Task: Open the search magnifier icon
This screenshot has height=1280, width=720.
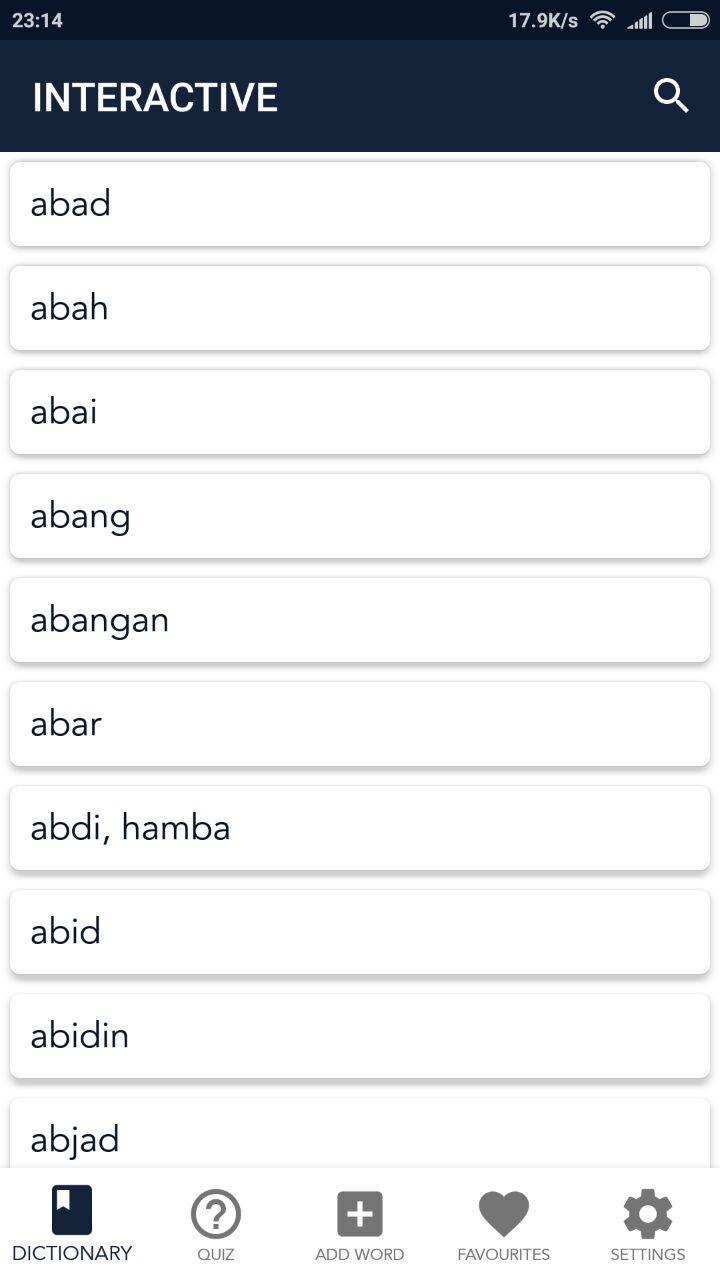Action: (671, 96)
